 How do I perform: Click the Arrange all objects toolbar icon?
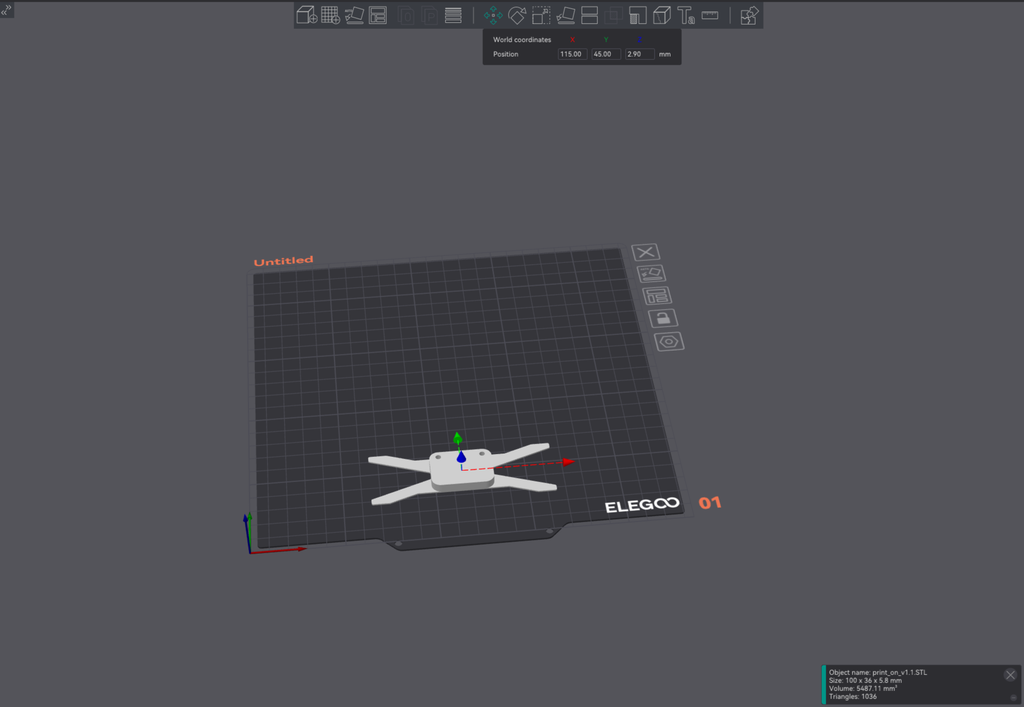tap(378, 15)
